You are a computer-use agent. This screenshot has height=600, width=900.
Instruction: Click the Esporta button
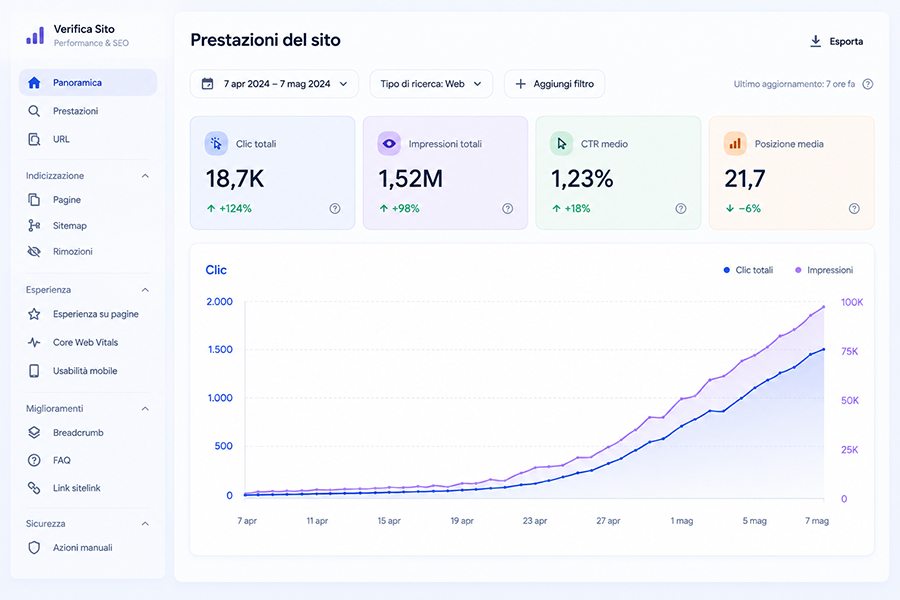point(836,41)
